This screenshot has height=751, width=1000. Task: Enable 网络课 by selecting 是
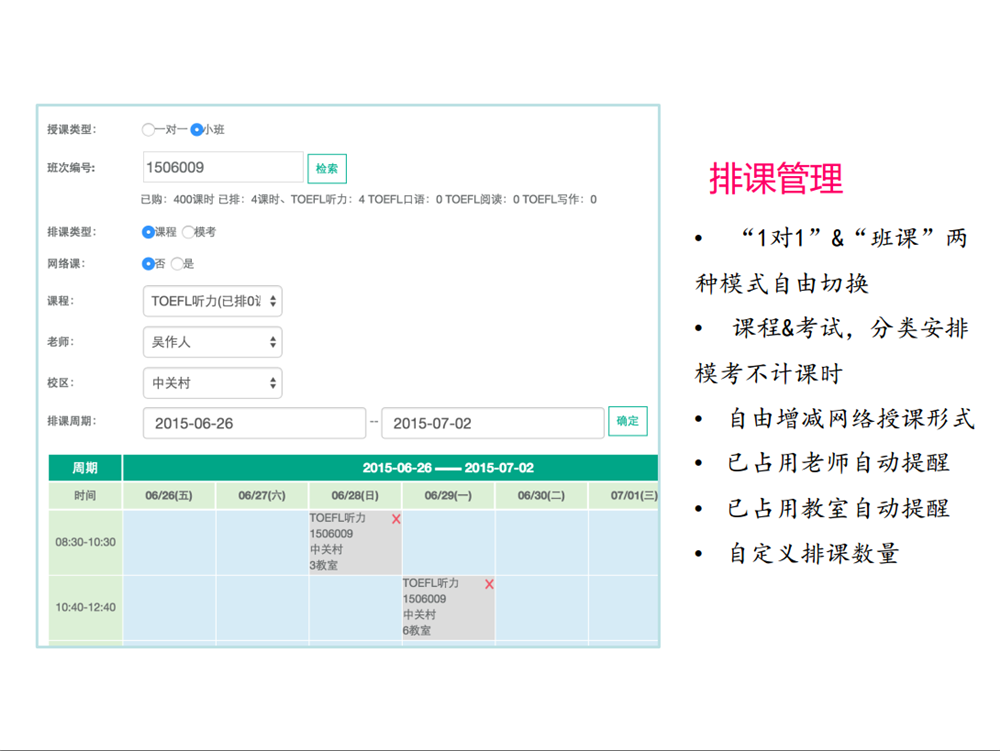177,264
